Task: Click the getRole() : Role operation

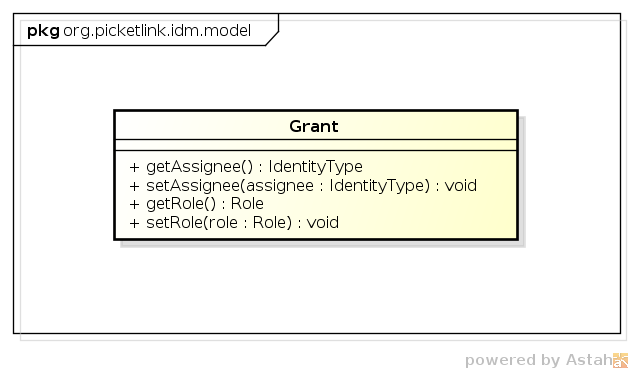Action: tap(196, 204)
